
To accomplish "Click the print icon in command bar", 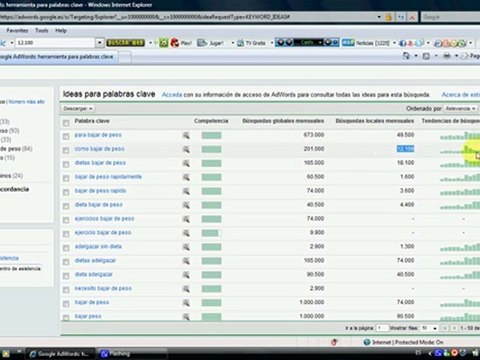I will [447, 56].
